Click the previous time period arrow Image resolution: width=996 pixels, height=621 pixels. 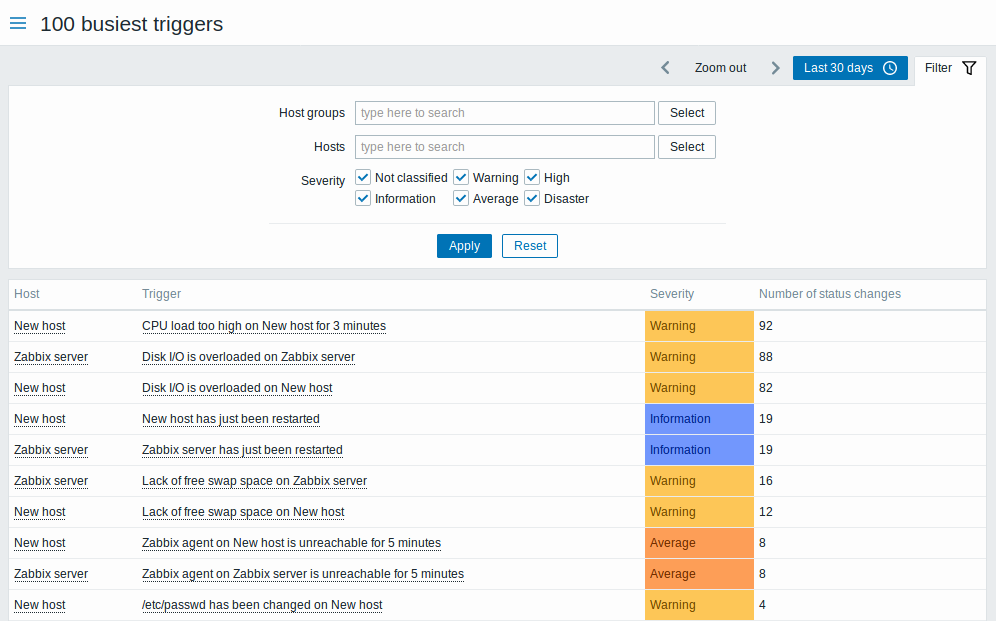click(x=666, y=68)
